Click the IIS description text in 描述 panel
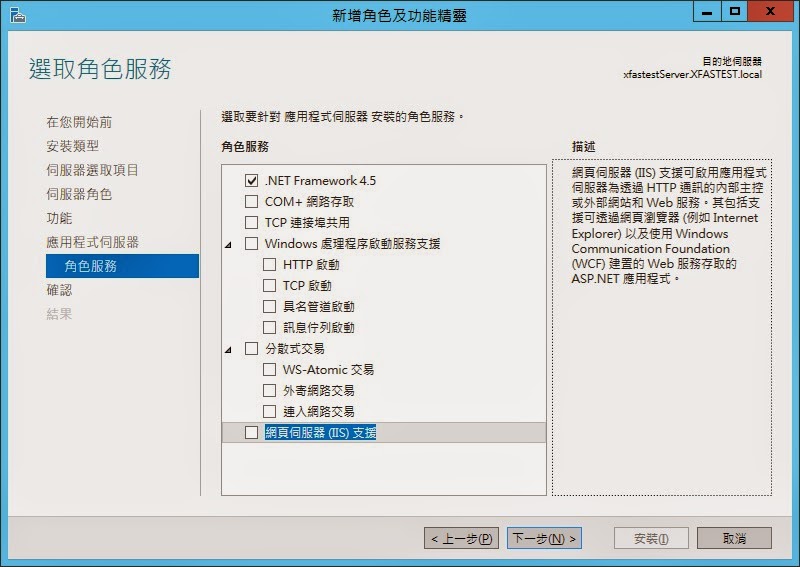 pyautogui.click(x=669, y=226)
